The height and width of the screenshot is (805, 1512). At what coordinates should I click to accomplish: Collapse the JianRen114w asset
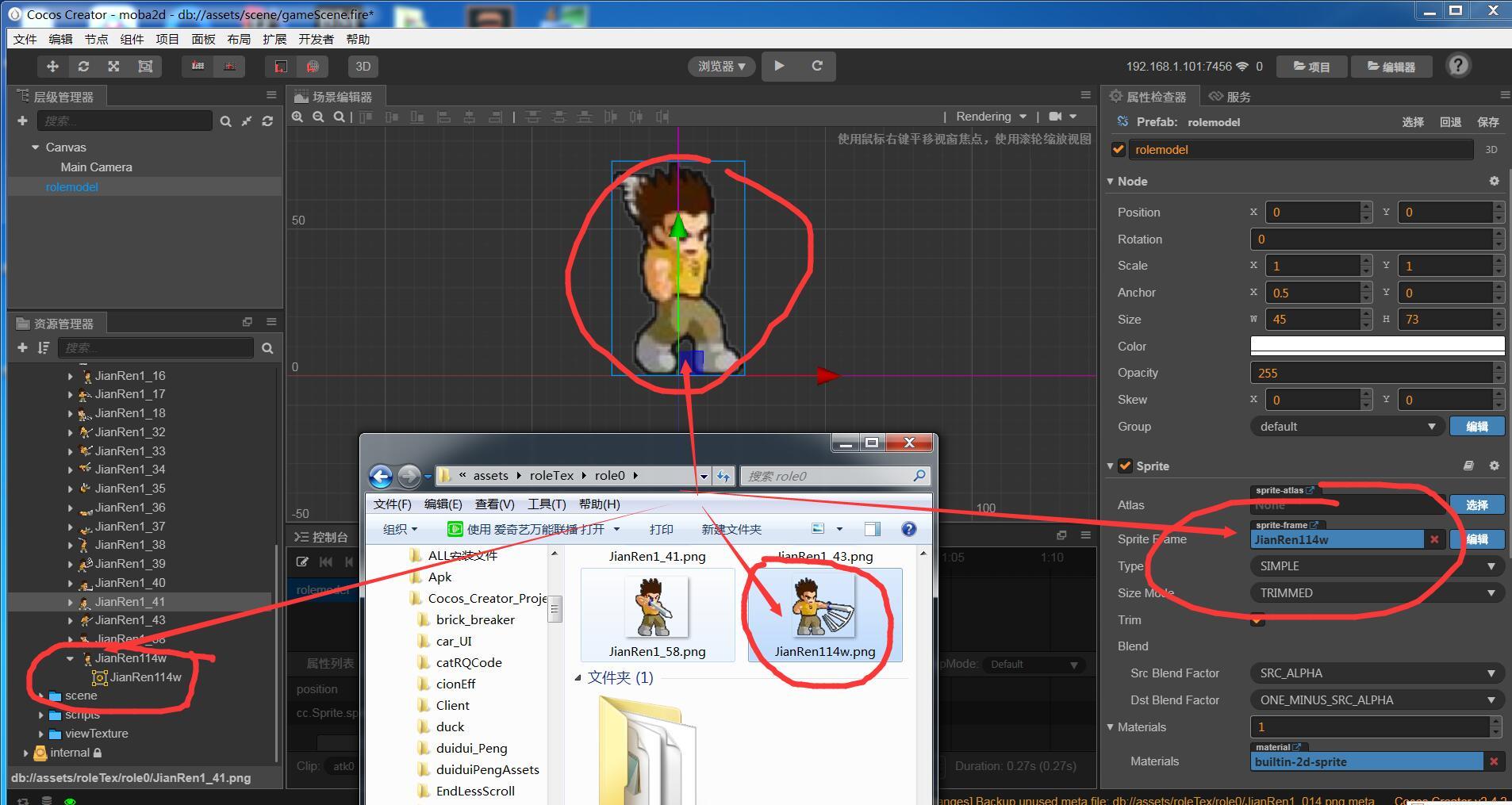coord(70,658)
